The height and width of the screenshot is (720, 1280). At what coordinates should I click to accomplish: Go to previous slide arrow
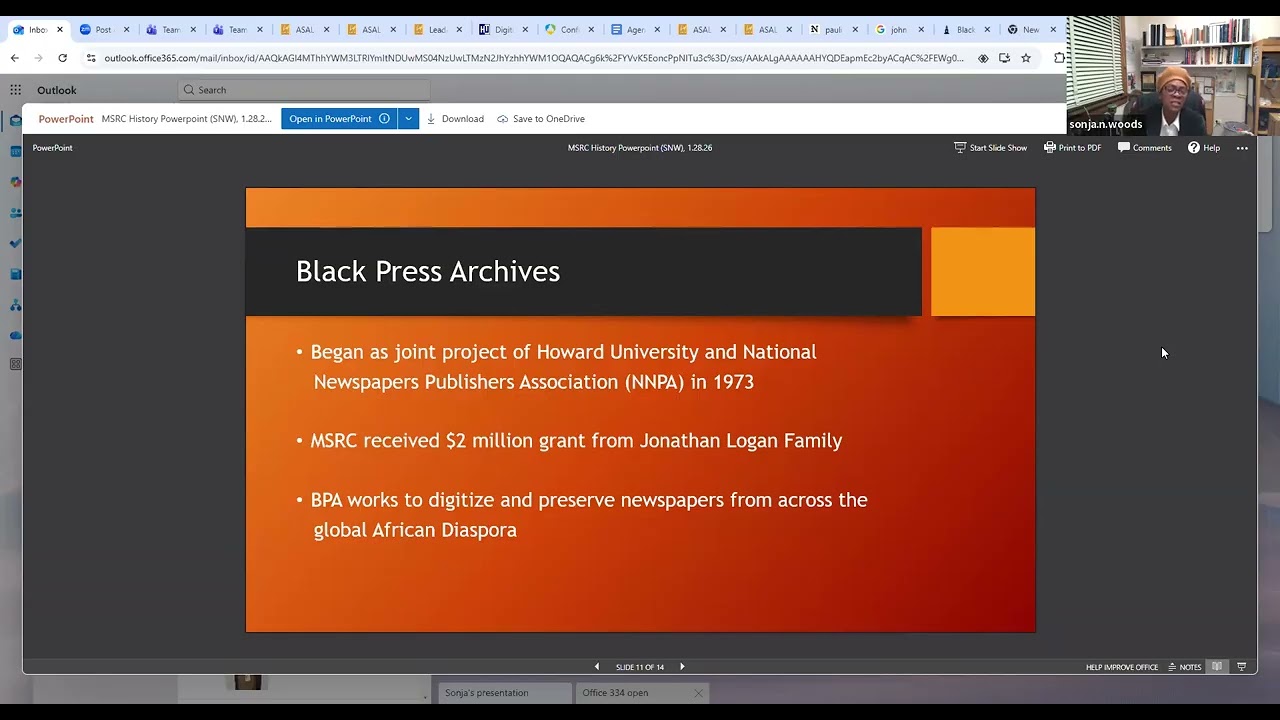[x=597, y=667]
